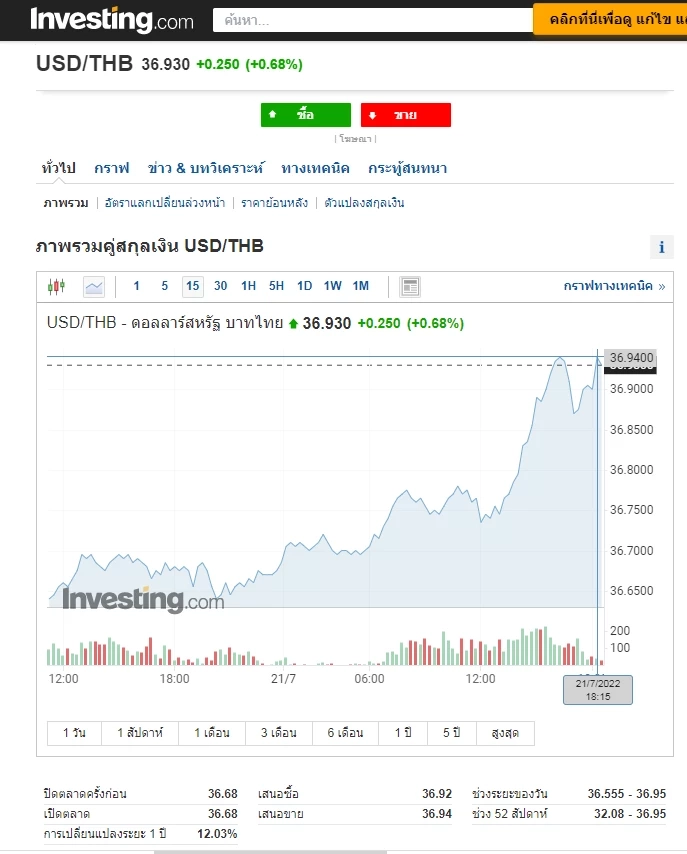This screenshot has width=687, height=854.
Task: Switch to area chart view
Action: click(94, 287)
